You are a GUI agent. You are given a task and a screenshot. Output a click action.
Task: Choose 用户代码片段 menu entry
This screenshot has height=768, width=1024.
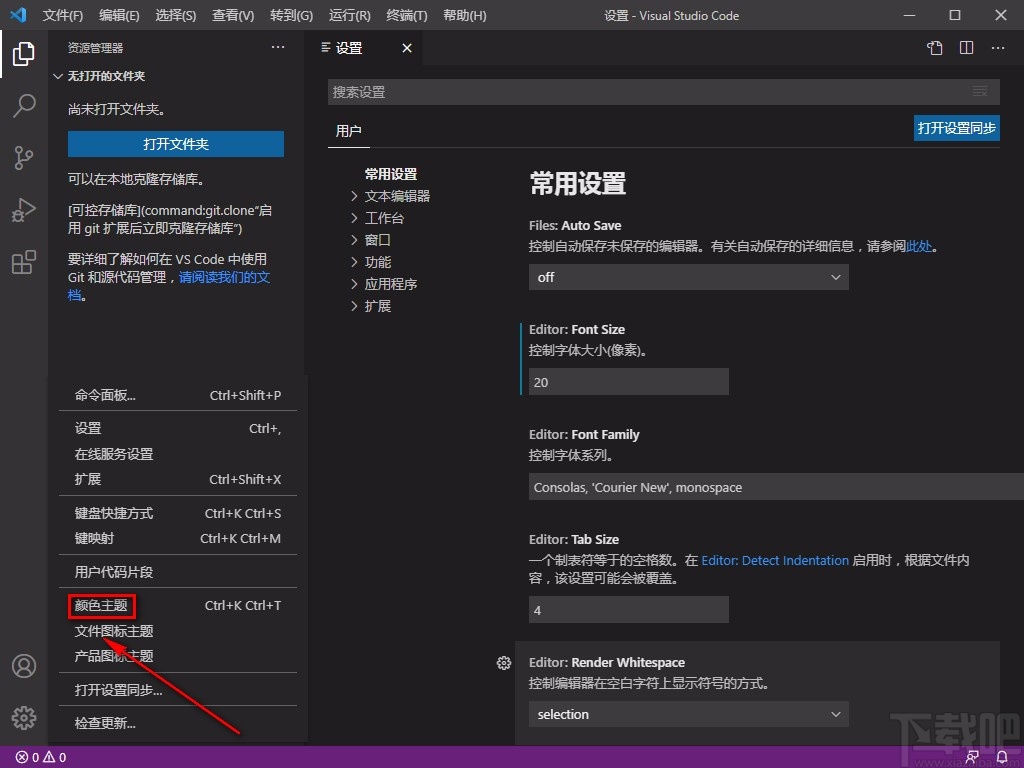(178, 572)
